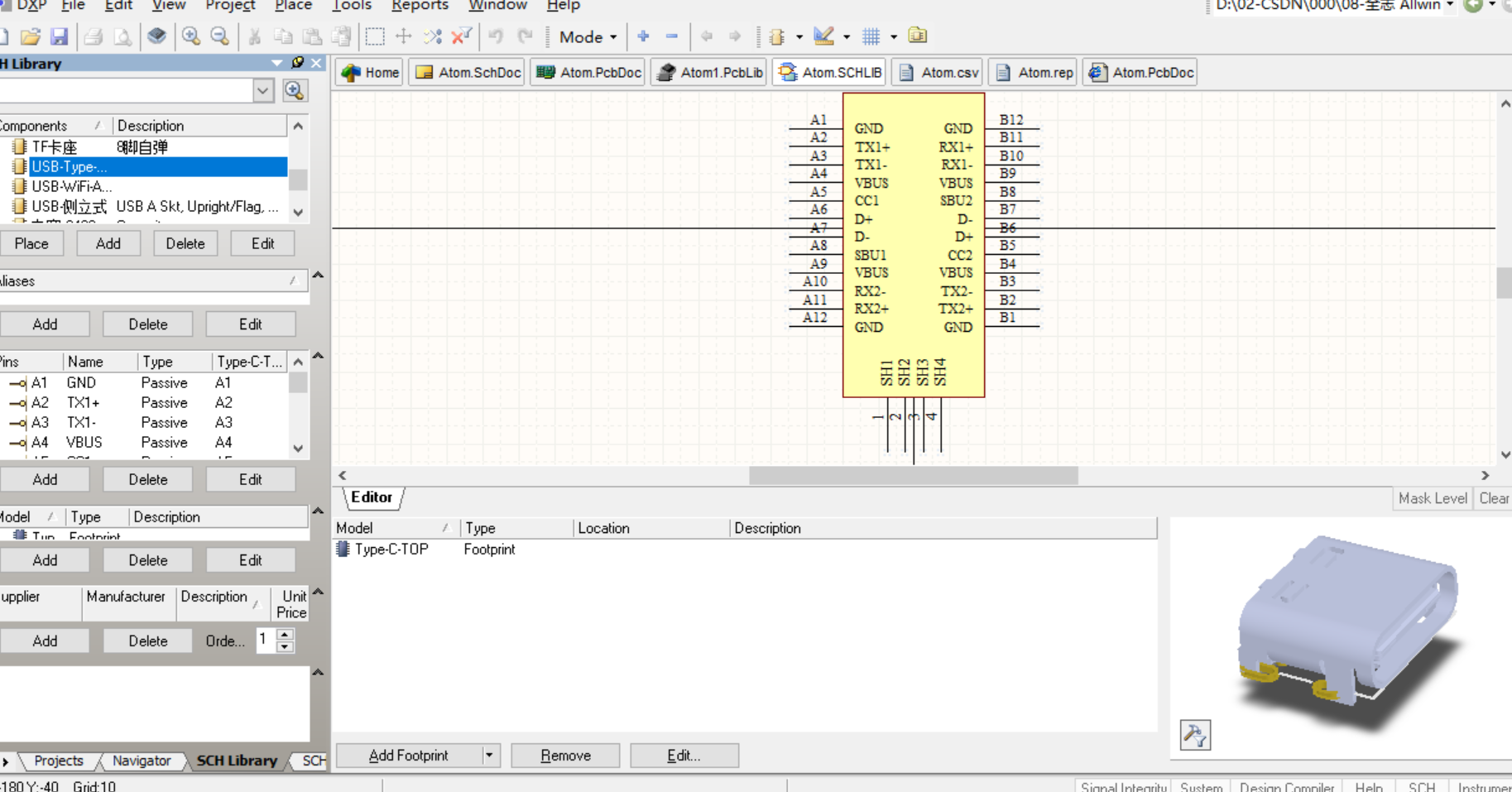Collapse the Supplier section with its arrow
The width and height of the screenshot is (1512, 792).
click(318, 592)
